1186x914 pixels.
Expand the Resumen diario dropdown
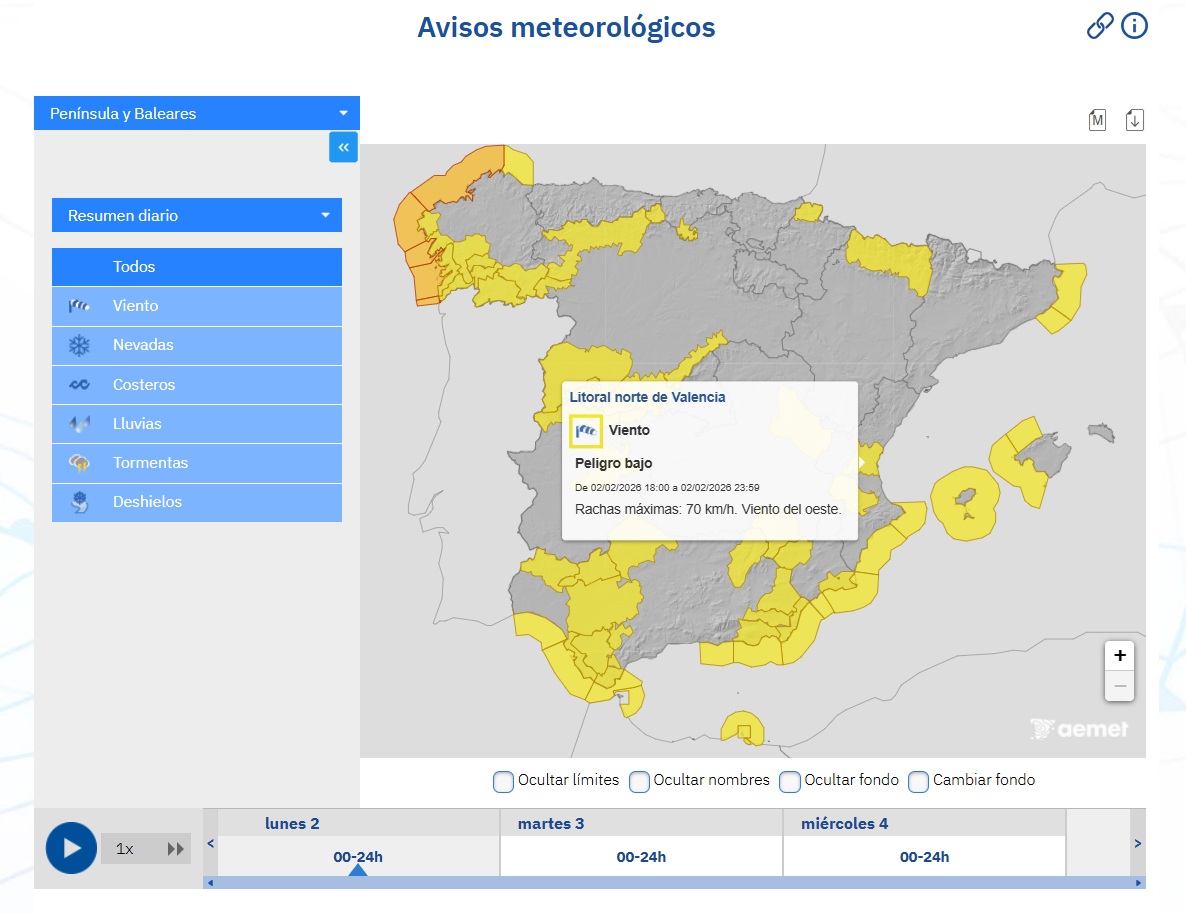(x=196, y=215)
